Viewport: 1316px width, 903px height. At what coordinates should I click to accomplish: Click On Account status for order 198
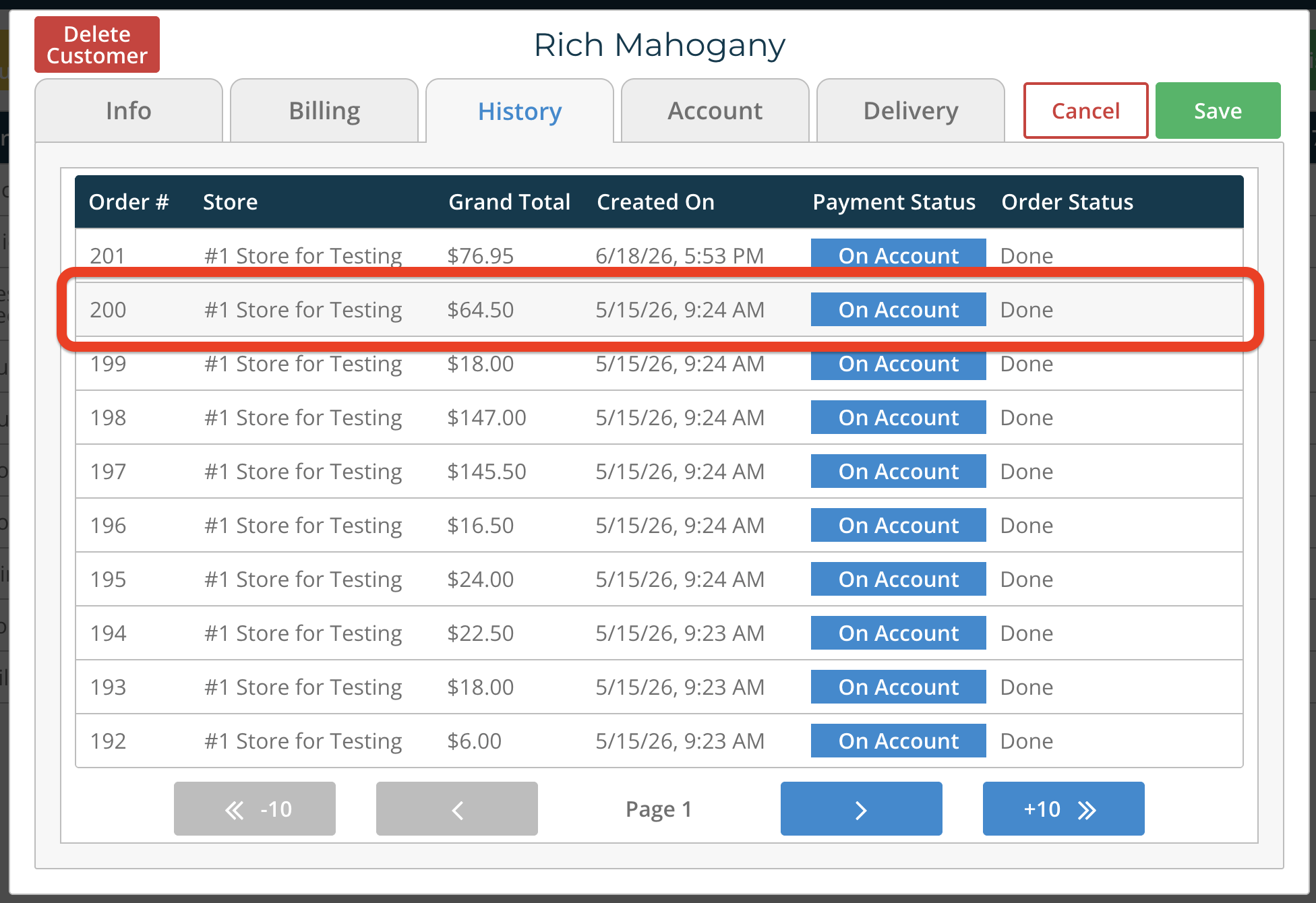pyautogui.click(x=898, y=417)
